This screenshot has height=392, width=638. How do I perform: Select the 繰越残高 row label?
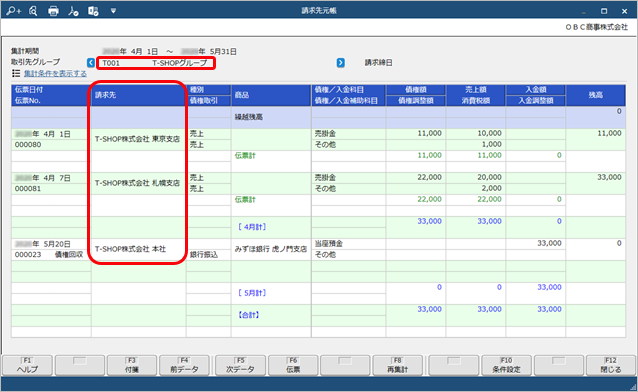click(248, 117)
